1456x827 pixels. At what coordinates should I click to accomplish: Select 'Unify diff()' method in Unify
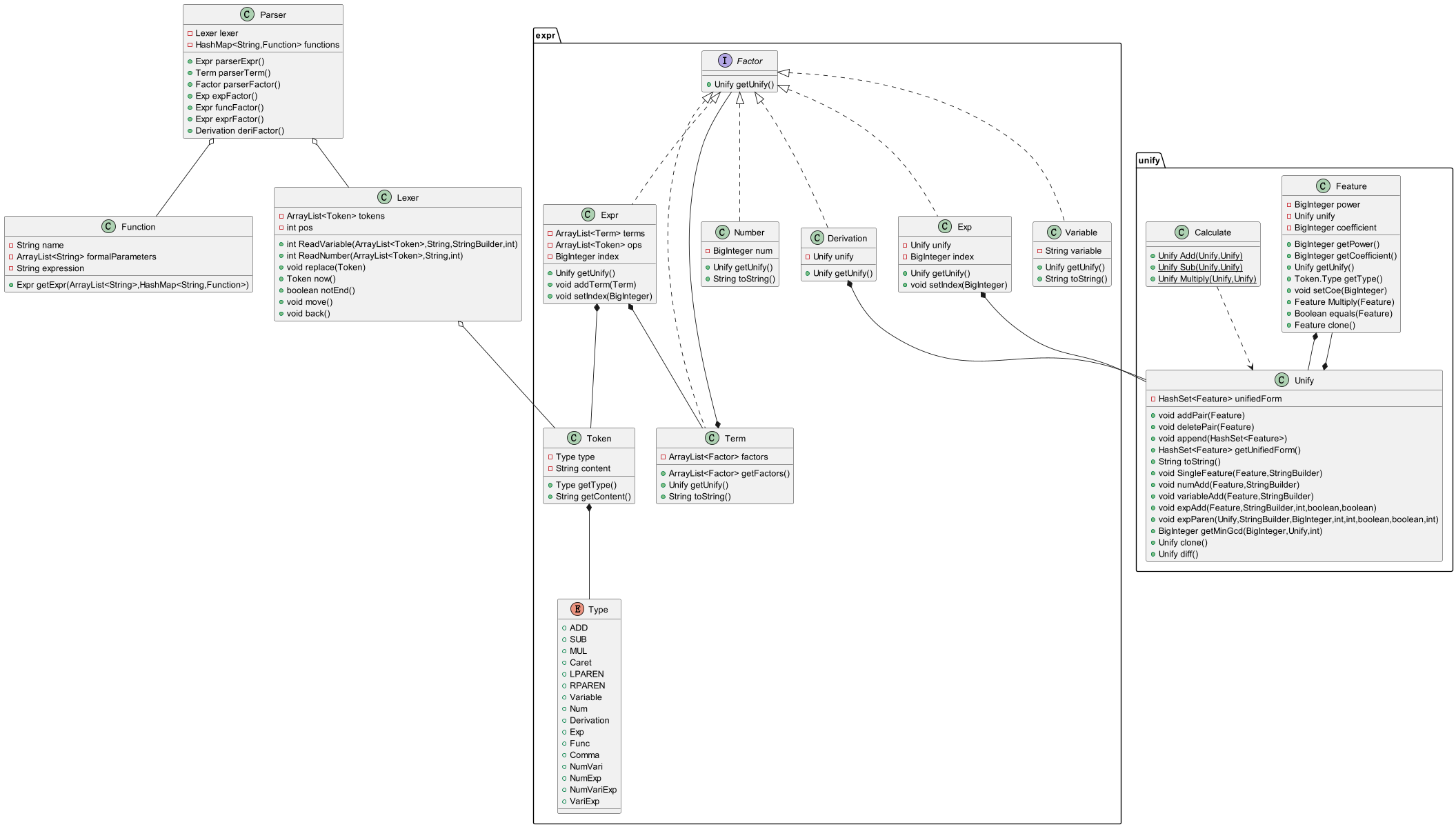pyautogui.click(x=1178, y=555)
